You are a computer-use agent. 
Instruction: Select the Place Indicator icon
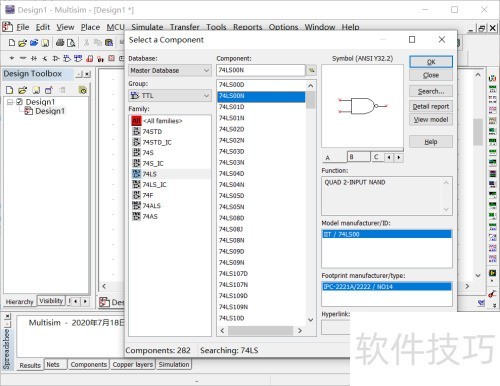(111, 59)
